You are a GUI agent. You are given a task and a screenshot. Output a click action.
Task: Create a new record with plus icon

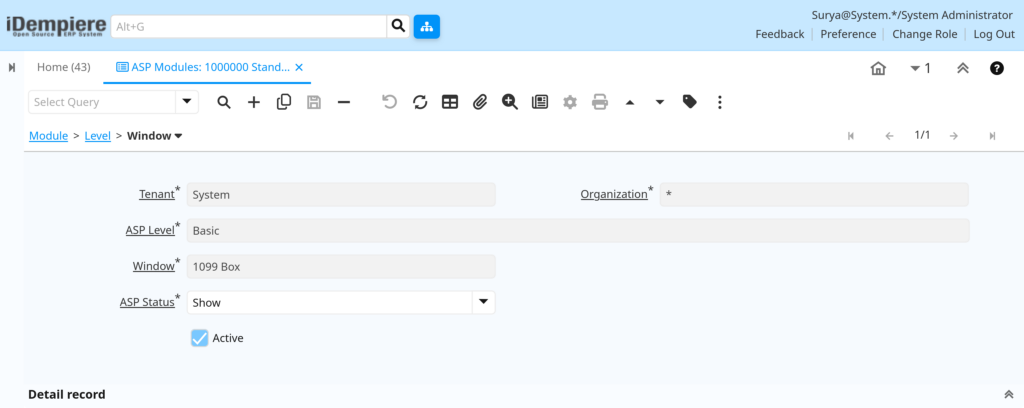pos(254,102)
